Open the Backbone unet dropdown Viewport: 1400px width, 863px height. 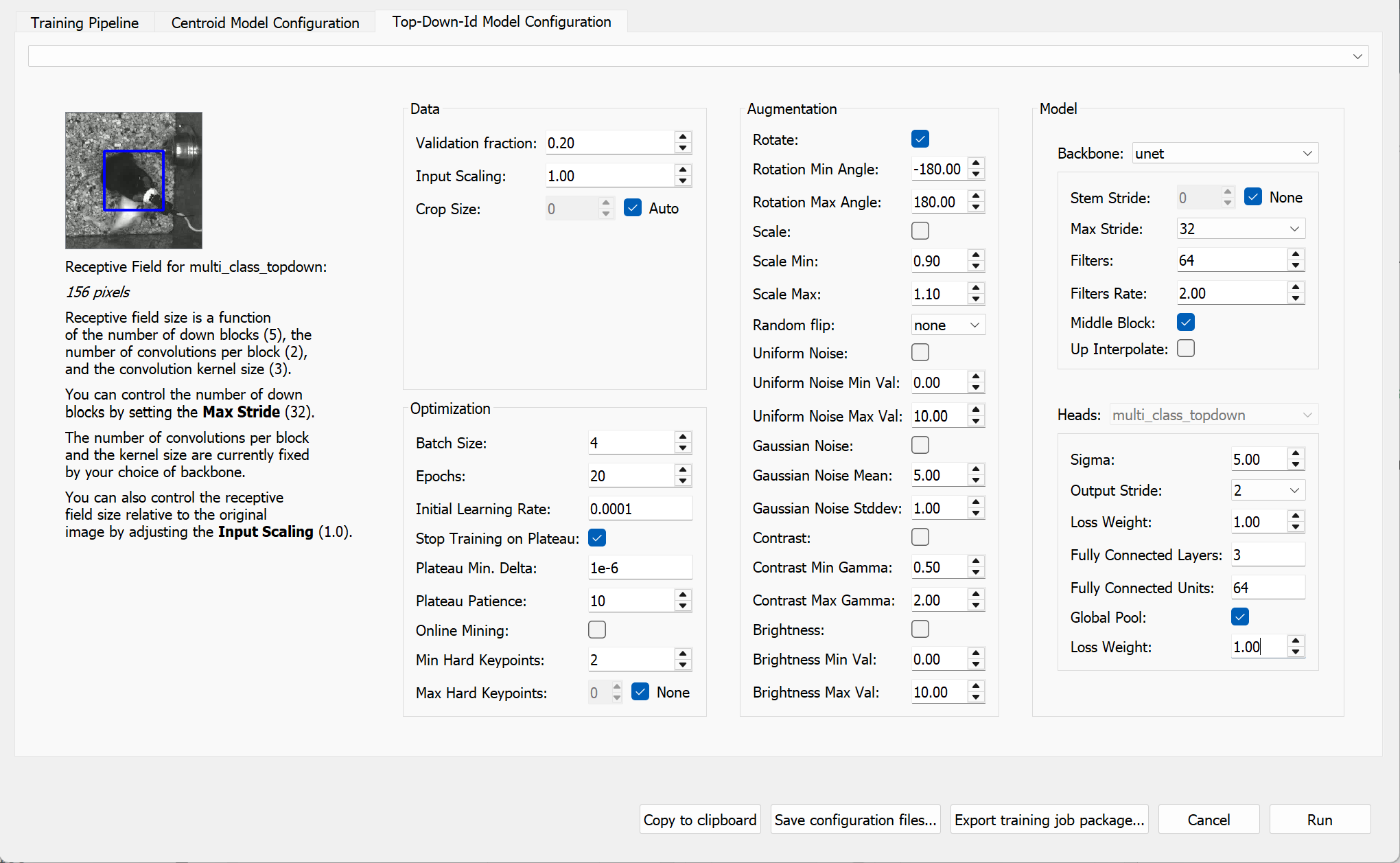(x=1224, y=153)
